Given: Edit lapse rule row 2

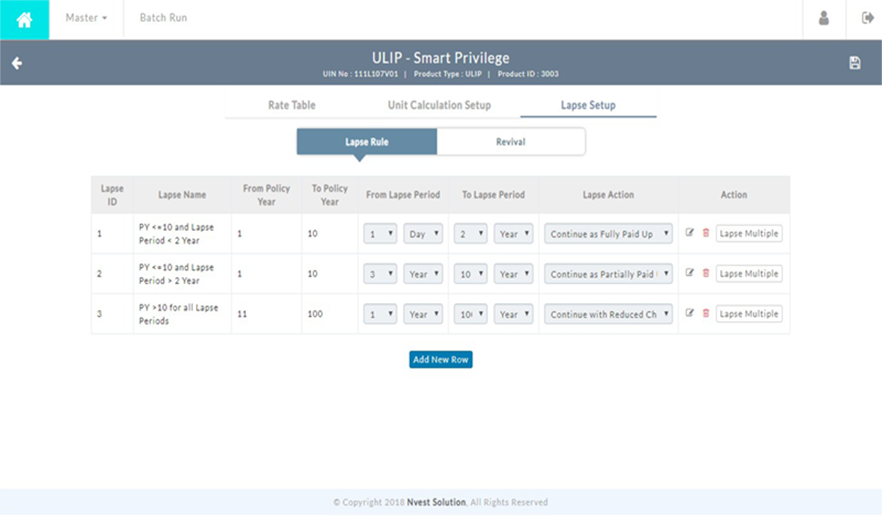Looking at the screenshot, I should point(690,273).
